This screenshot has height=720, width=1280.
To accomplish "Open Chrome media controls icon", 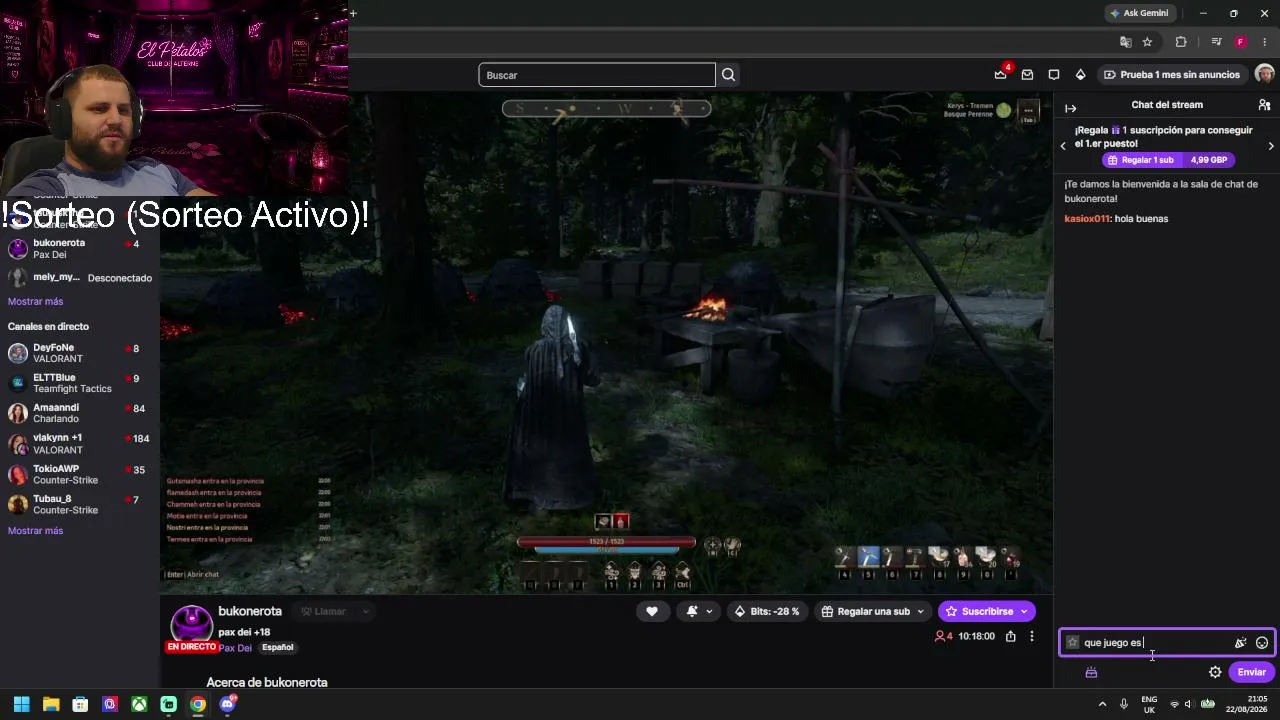I will point(1216,42).
